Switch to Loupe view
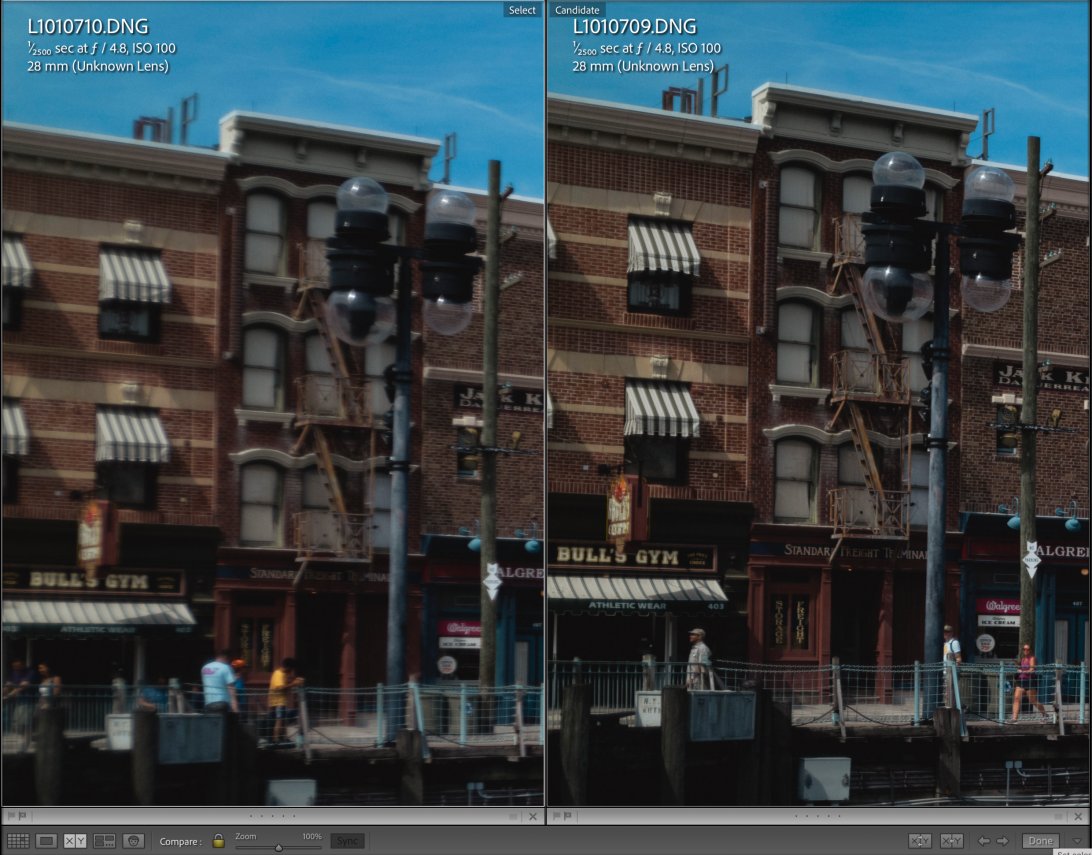1092x855 pixels. point(46,841)
